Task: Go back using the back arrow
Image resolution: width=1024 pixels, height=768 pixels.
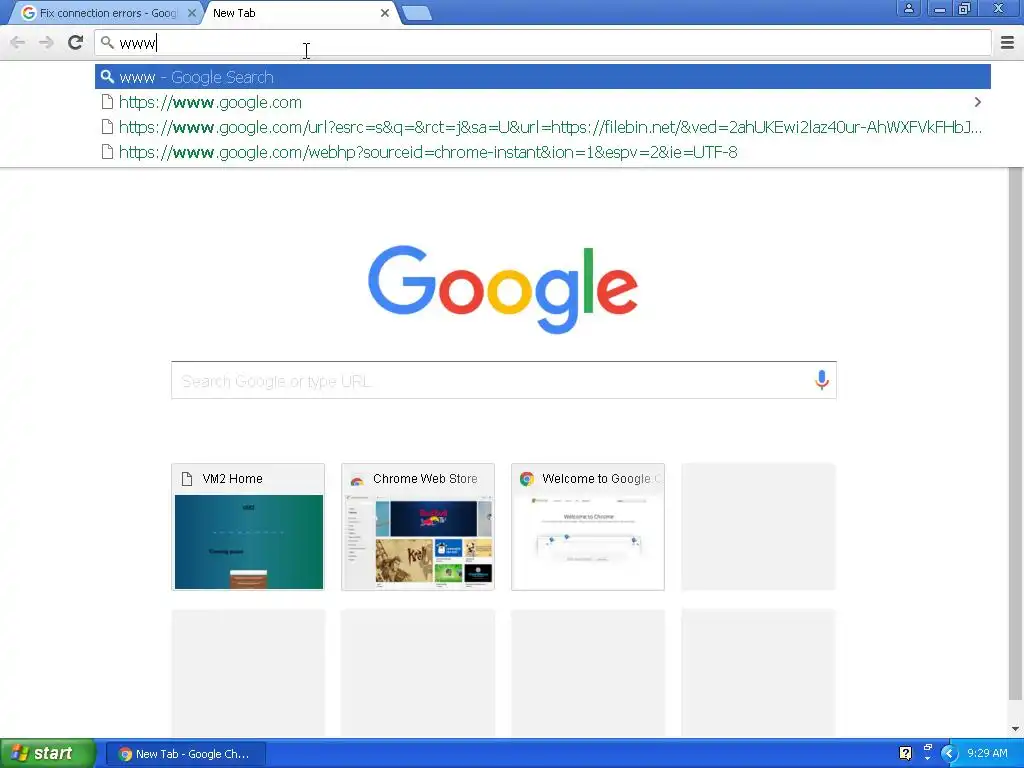Action: (x=18, y=43)
